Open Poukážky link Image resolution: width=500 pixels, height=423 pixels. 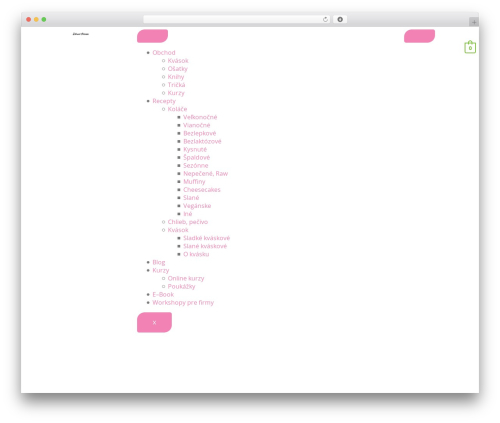(x=181, y=286)
